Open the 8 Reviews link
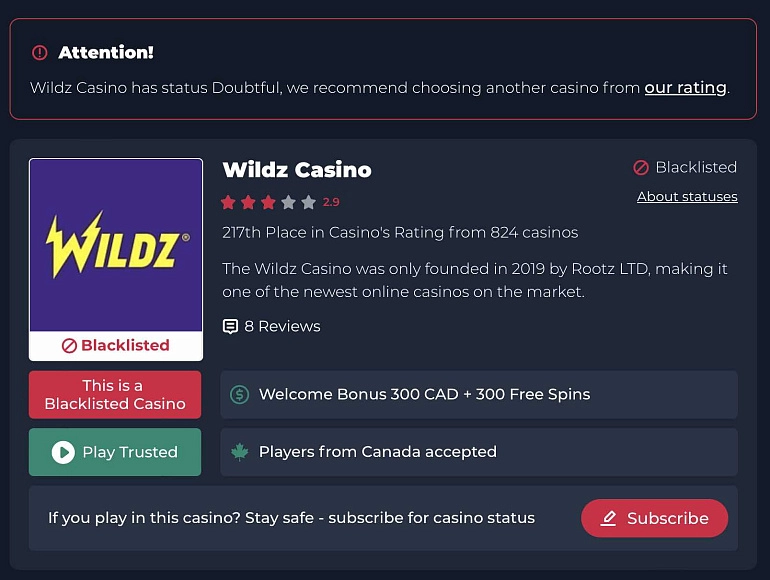 pyautogui.click(x=282, y=326)
